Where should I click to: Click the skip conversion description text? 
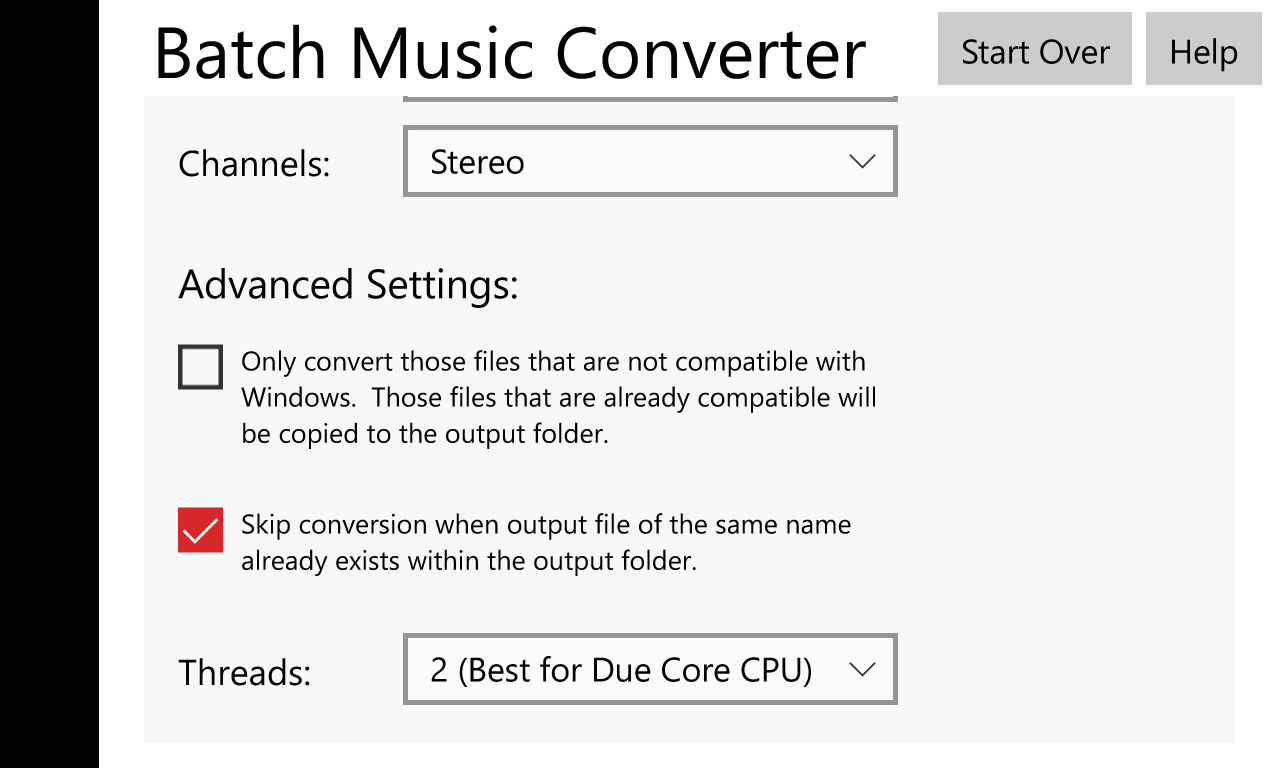click(x=545, y=542)
